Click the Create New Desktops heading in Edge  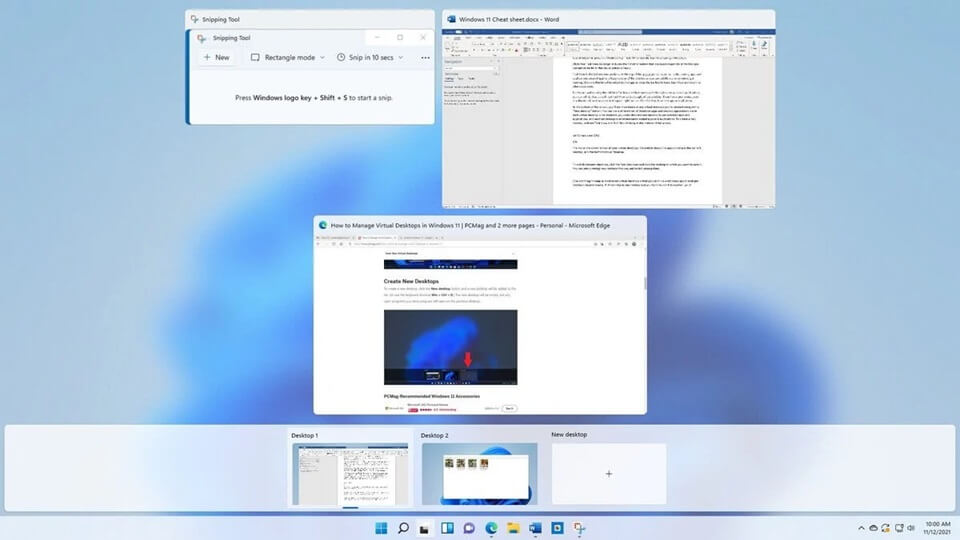click(x=411, y=281)
